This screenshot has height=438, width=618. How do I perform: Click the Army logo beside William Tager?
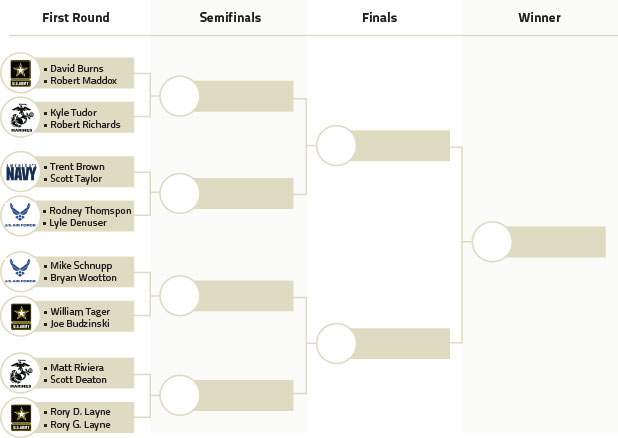(x=20, y=317)
